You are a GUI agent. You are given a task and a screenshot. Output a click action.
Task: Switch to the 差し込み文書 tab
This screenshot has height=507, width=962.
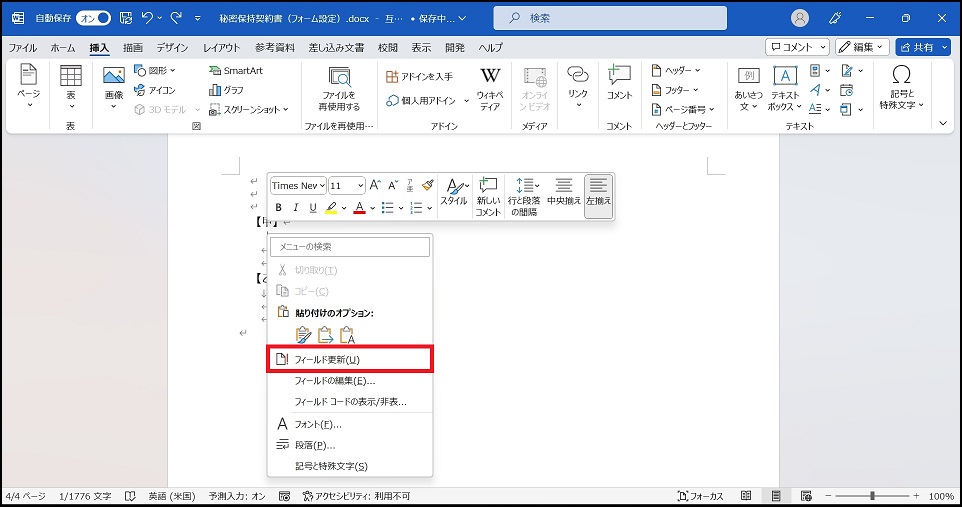tap(336, 47)
